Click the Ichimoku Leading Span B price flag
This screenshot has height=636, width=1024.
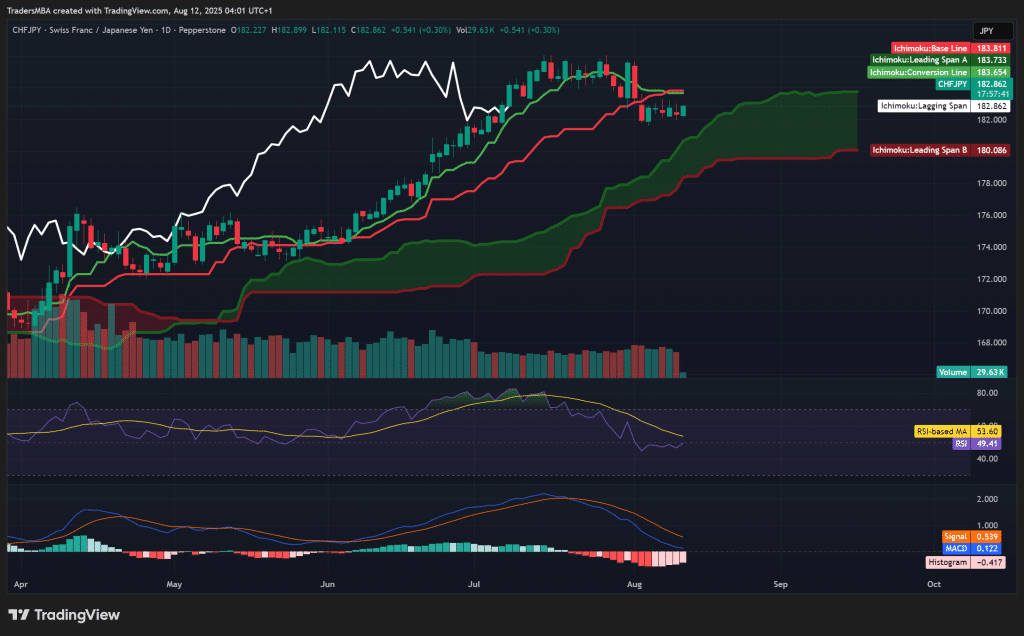point(942,150)
